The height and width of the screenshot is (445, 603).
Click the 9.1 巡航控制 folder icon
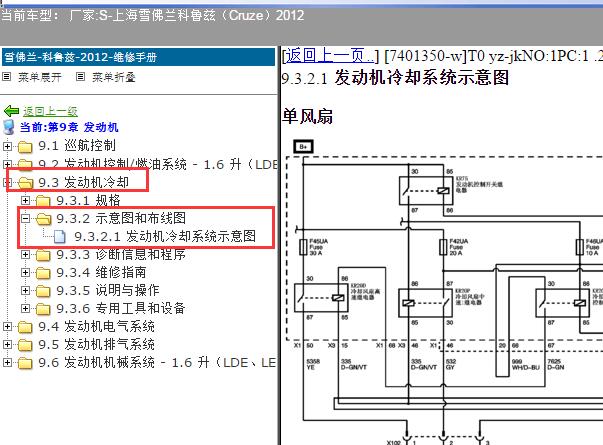coord(25,146)
